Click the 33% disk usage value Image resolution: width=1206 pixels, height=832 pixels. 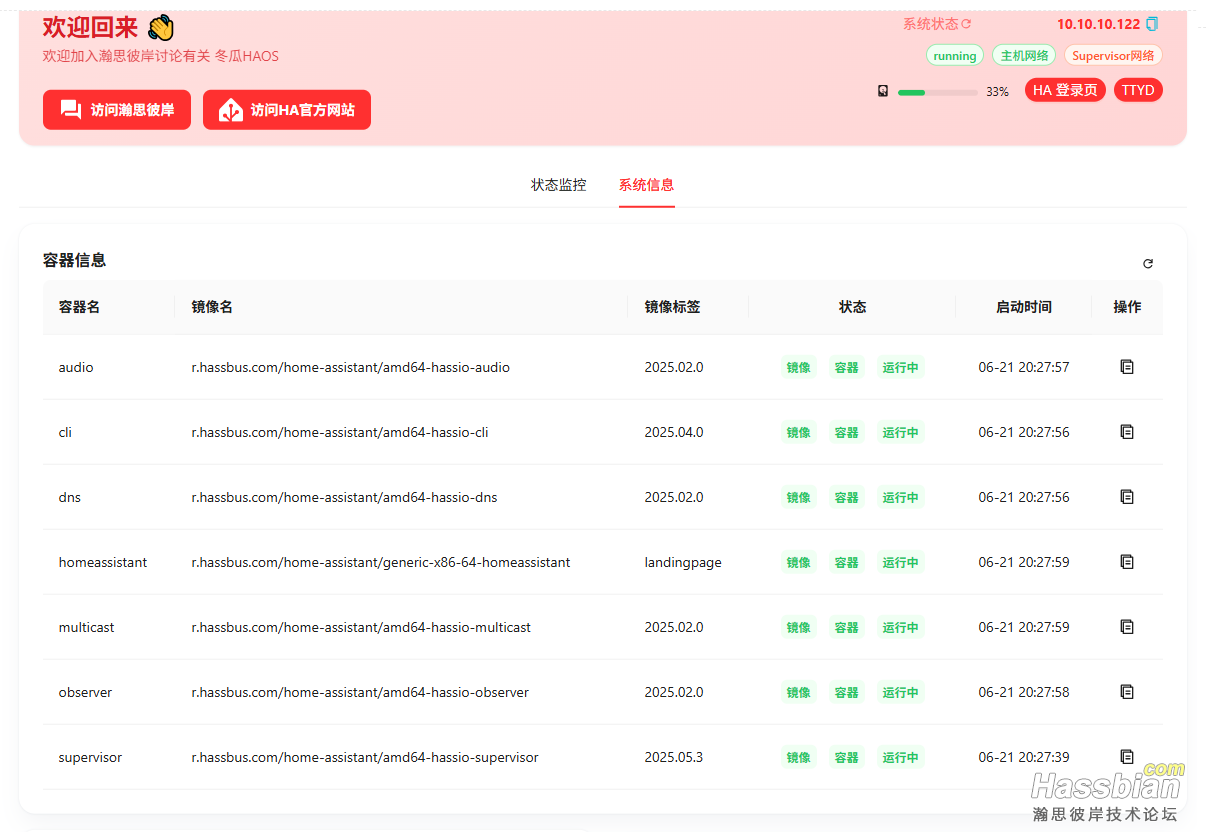[x=997, y=92]
